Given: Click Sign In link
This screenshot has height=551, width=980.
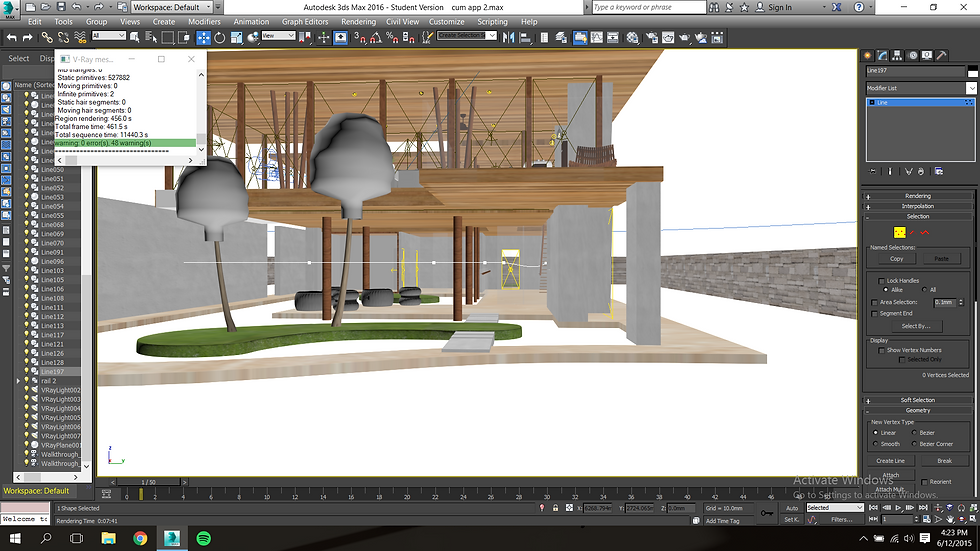Looking at the screenshot, I should [x=779, y=7].
